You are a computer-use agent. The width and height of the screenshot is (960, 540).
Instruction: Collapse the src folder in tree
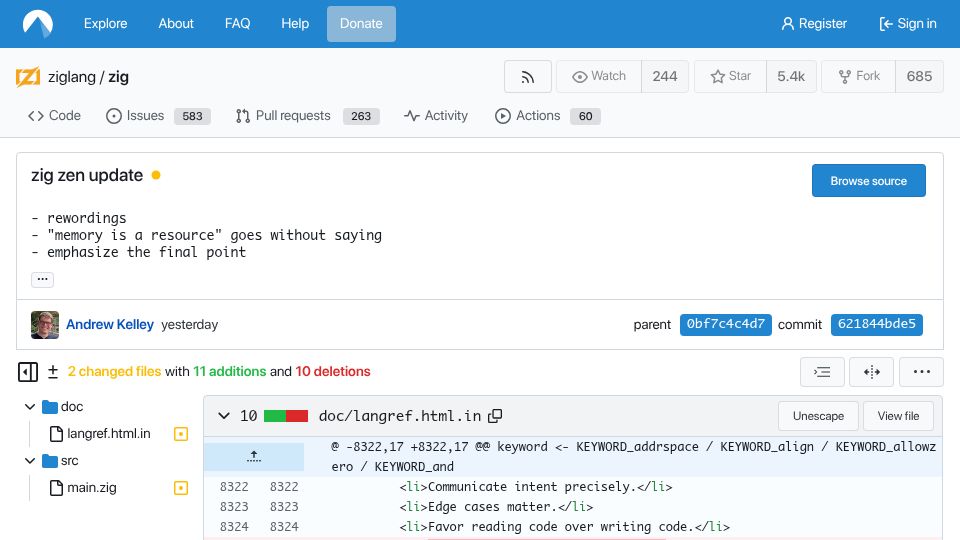tap(29, 460)
